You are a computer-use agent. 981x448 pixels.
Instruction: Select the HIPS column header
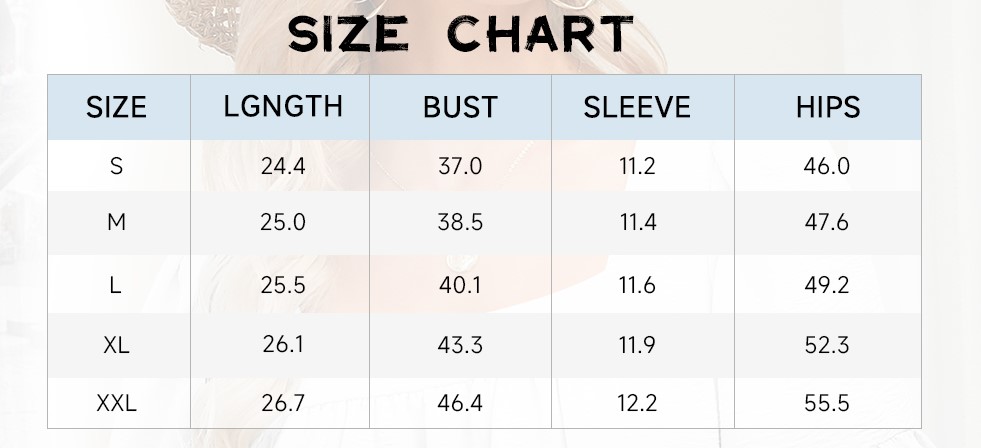pos(827,107)
